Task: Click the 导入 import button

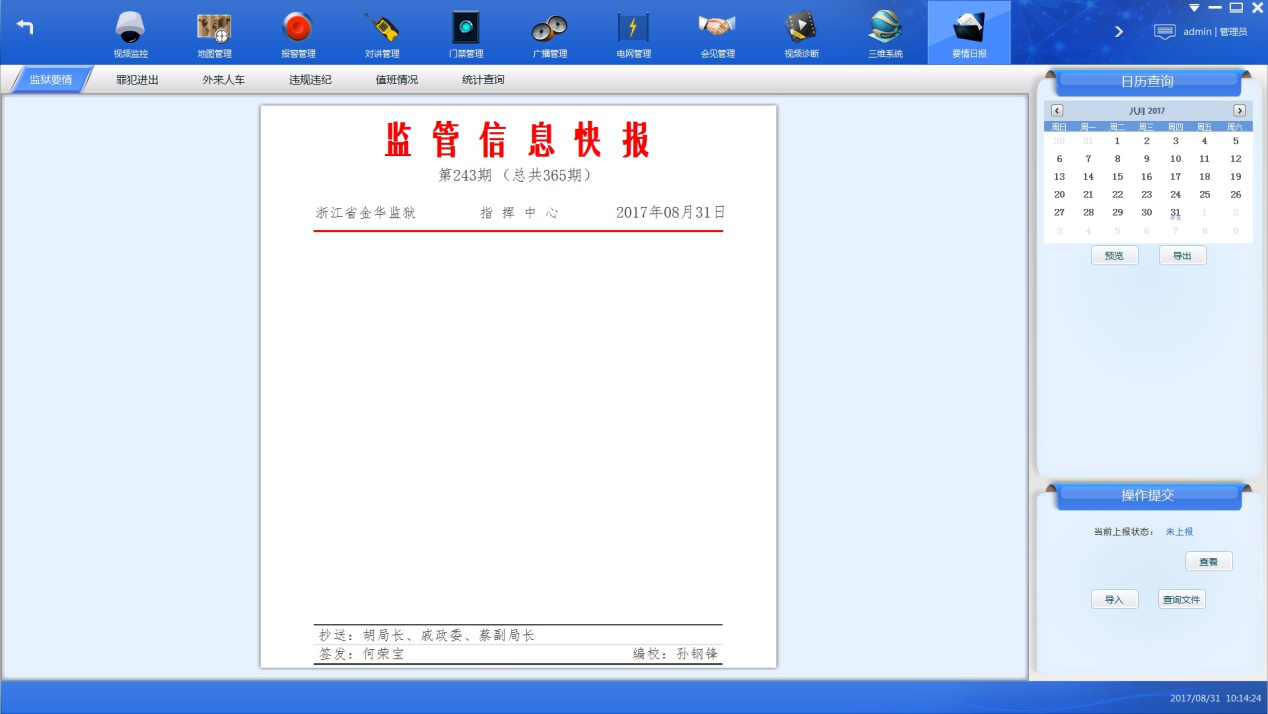Action: (x=1114, y=600)
